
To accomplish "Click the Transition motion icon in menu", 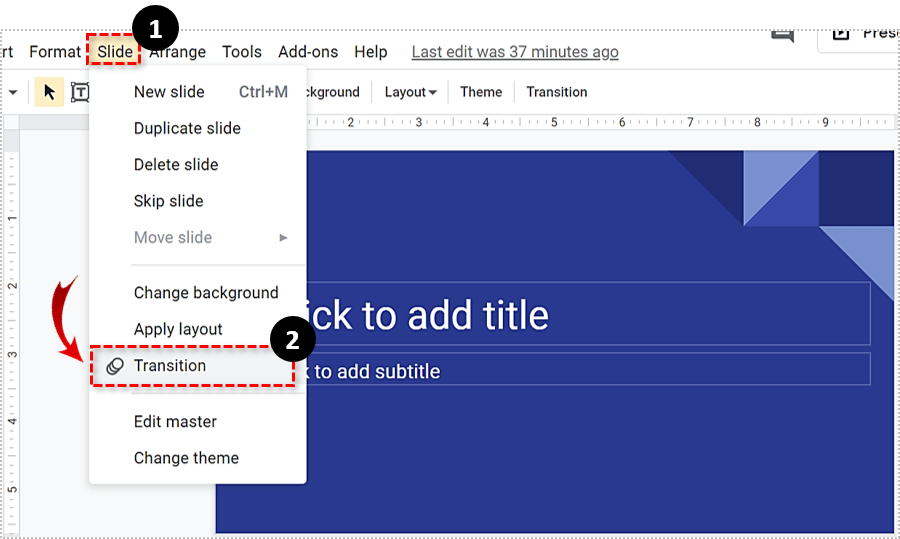I will point(115,366).
